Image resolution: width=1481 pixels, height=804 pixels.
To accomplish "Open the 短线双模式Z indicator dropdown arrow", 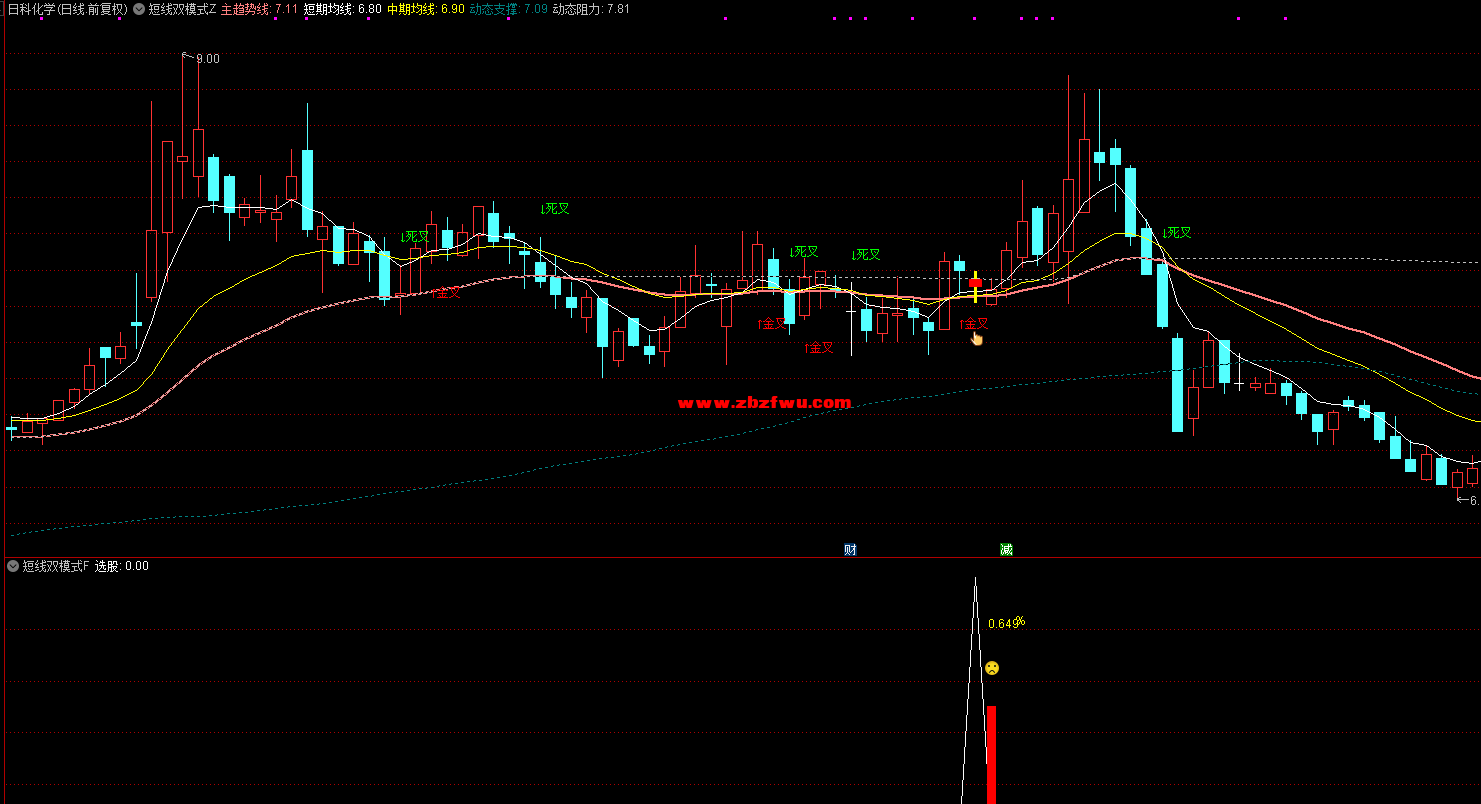I will 139,8.
